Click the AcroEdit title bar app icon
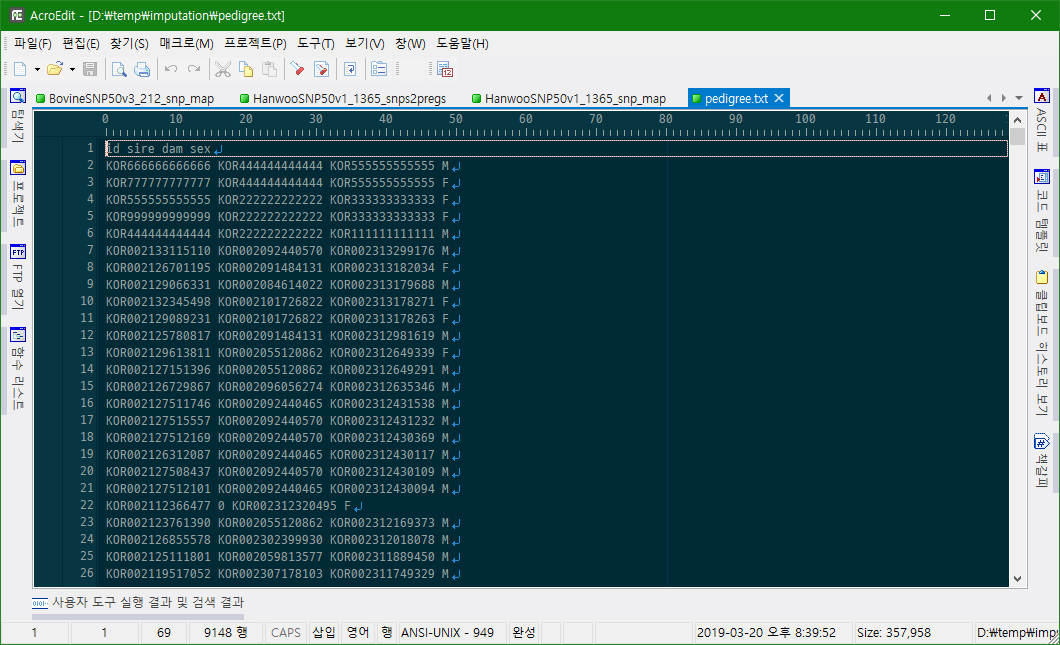 click(17, 15)
